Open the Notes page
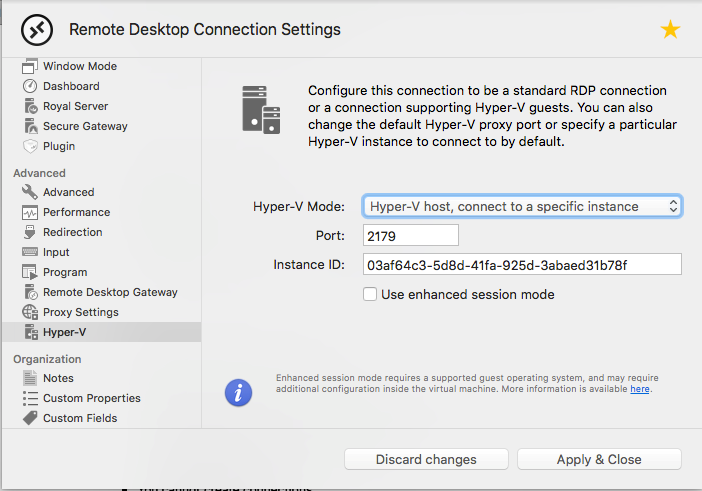Image resolution: width=702 pixels, height=491 pixels. point(58,378)
